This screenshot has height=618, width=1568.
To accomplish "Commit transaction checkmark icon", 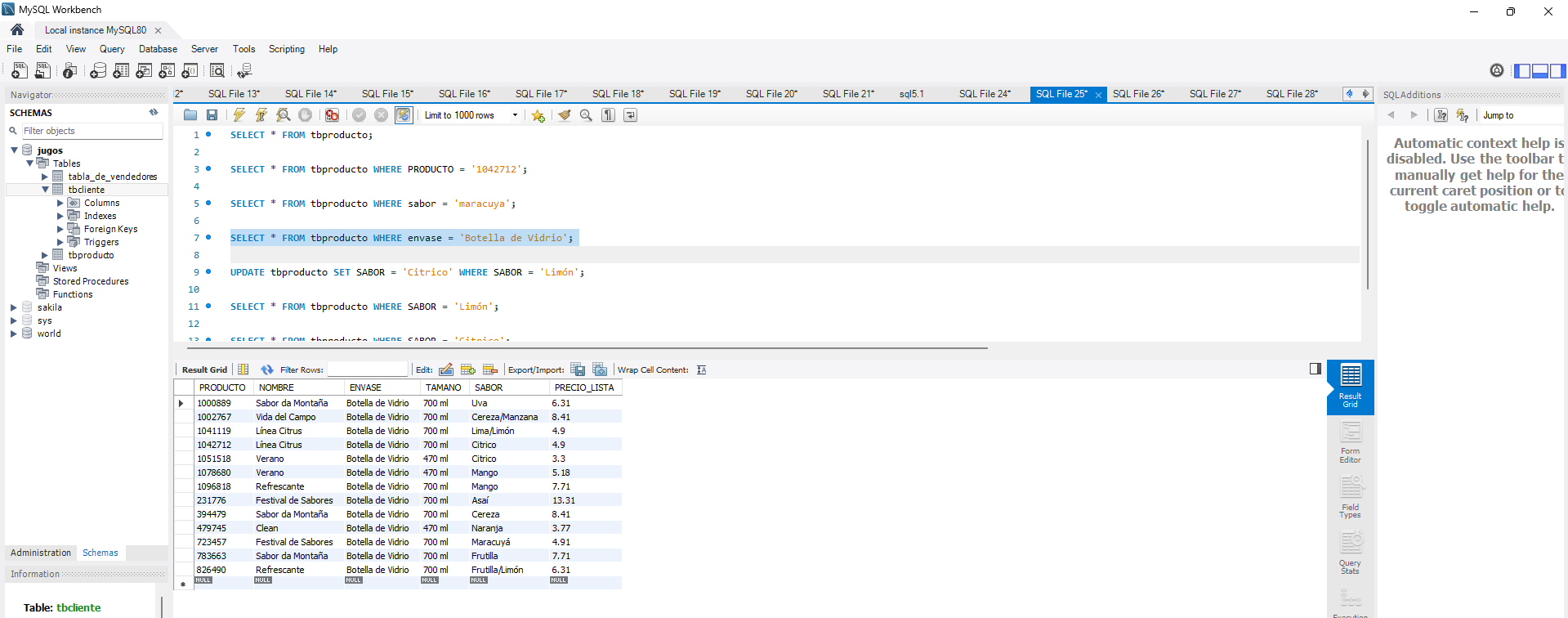I will point(359,115).
